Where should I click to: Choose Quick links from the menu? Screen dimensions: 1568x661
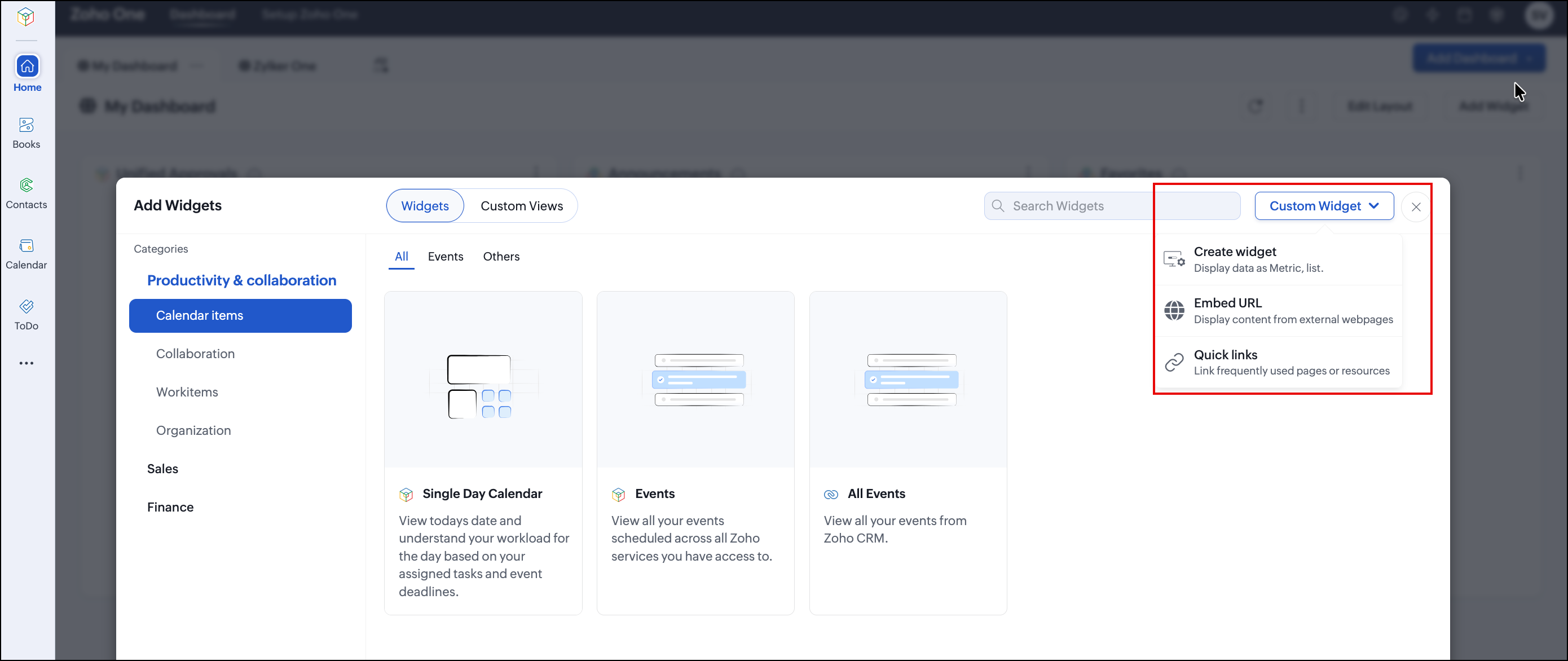pyautogui.click(x=1279, y=362)
